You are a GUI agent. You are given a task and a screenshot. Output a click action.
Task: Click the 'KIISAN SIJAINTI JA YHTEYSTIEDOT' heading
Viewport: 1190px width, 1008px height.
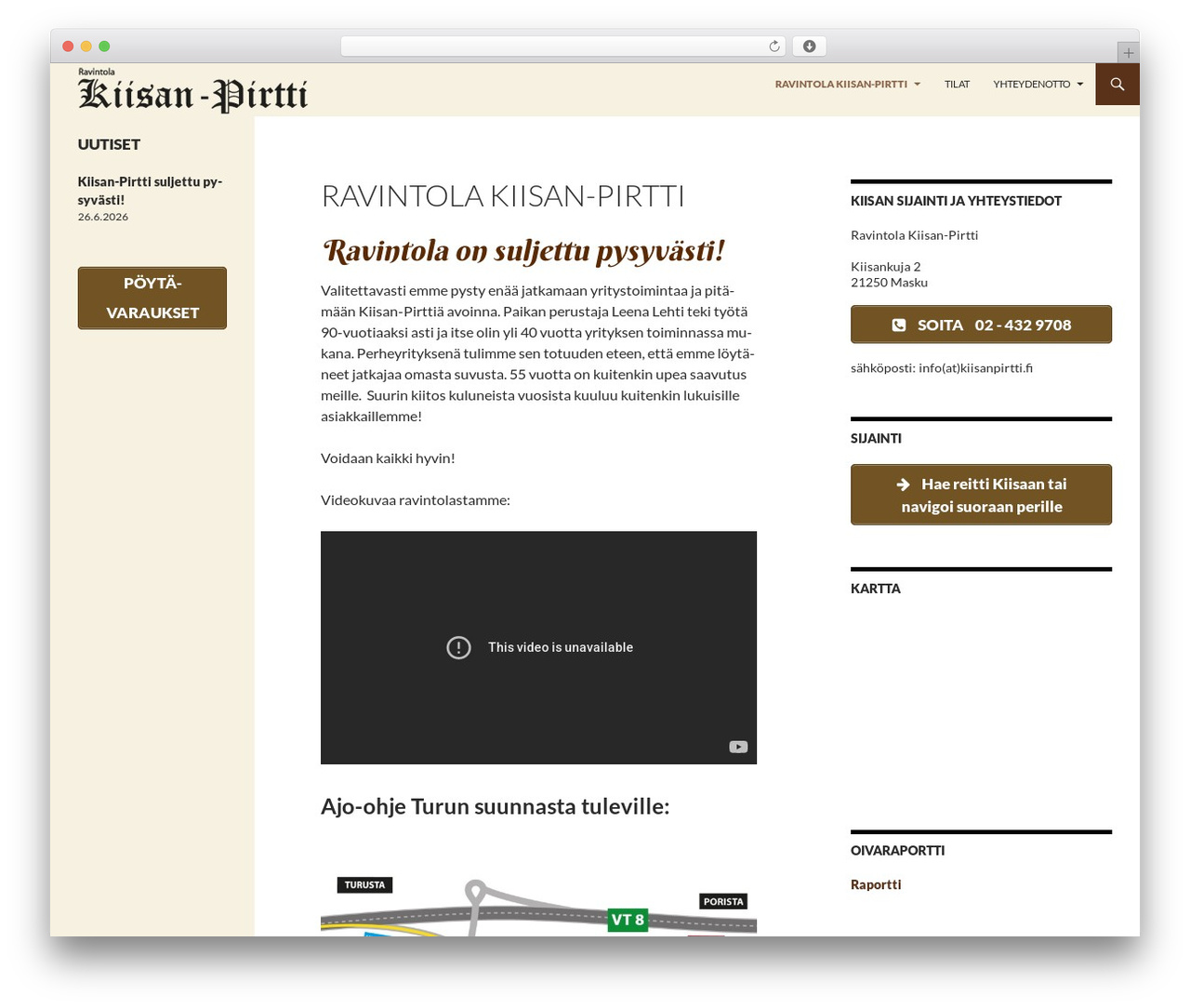click(x=956, y=201)
